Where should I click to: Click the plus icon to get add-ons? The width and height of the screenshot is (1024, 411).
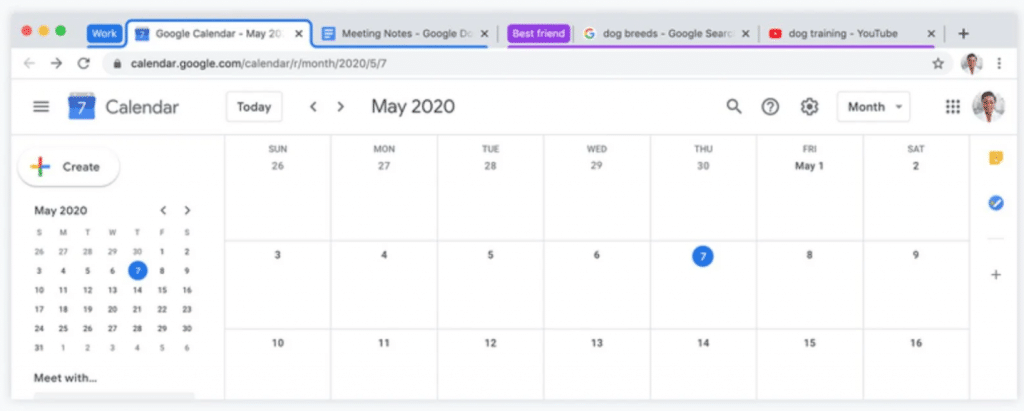[x=995, y=274]
